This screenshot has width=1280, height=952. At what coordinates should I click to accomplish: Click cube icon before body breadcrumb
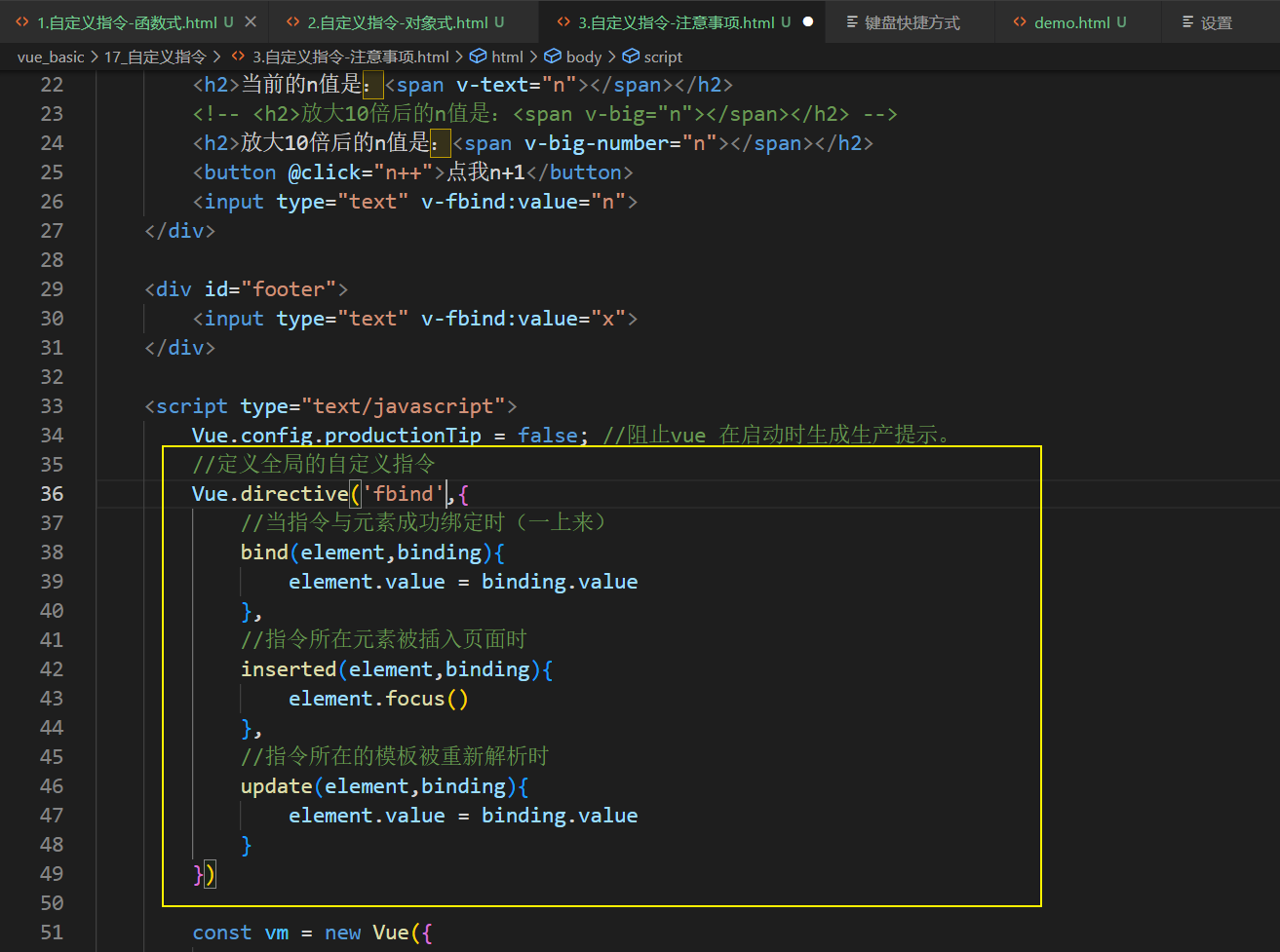[553, 57]
